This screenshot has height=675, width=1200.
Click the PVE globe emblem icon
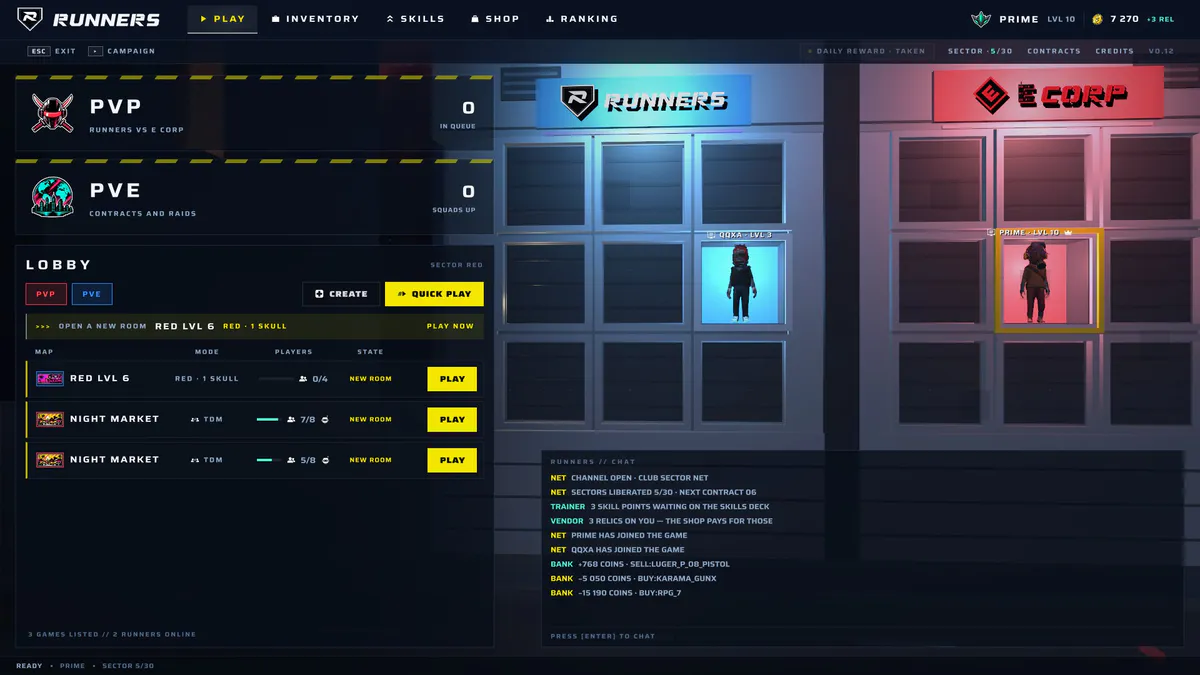(51, 198)
